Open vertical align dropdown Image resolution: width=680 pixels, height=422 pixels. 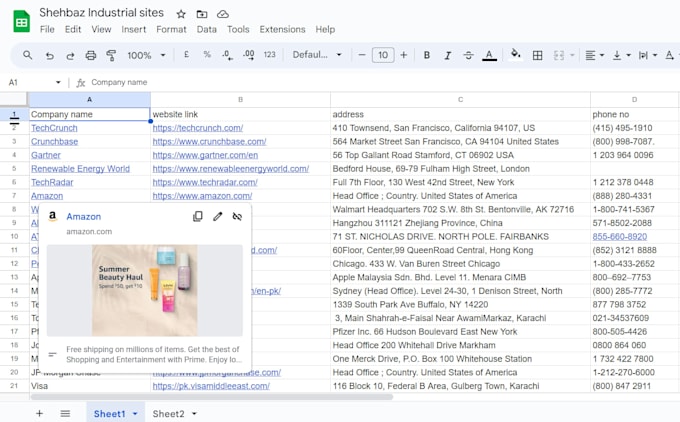[x=621, y=55]
